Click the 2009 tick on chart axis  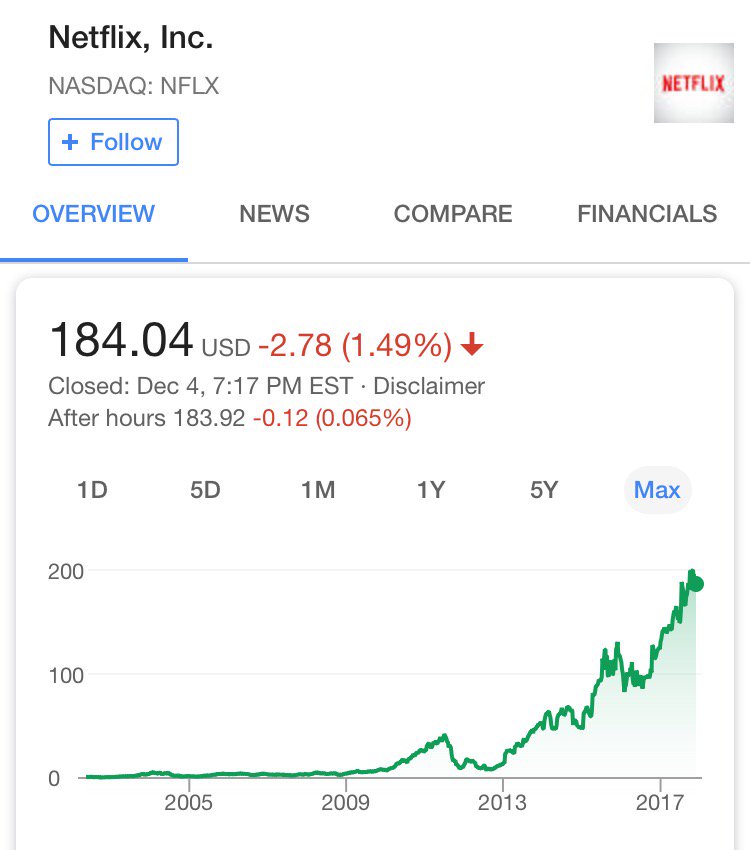[345, 802]
